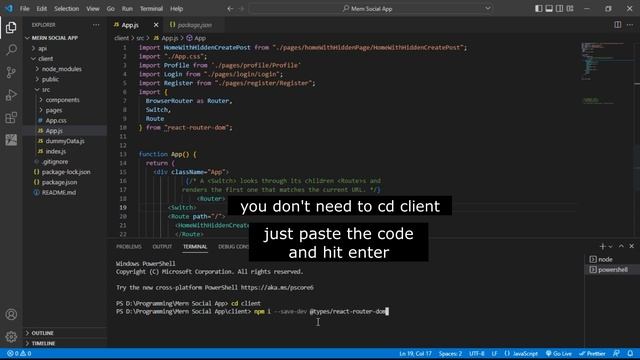This screenshot has width=640, height=360.
Task: Expand the TIMELINE section
Action: click(43, 343)
